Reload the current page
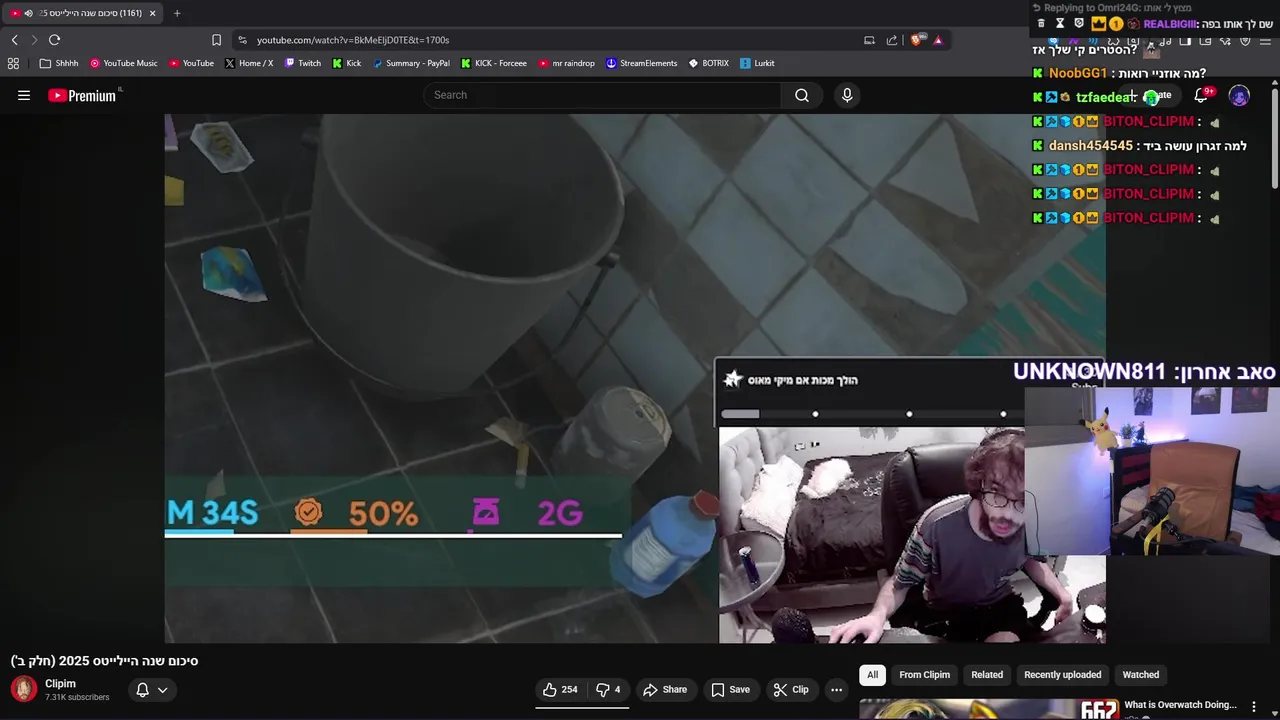 55,40
